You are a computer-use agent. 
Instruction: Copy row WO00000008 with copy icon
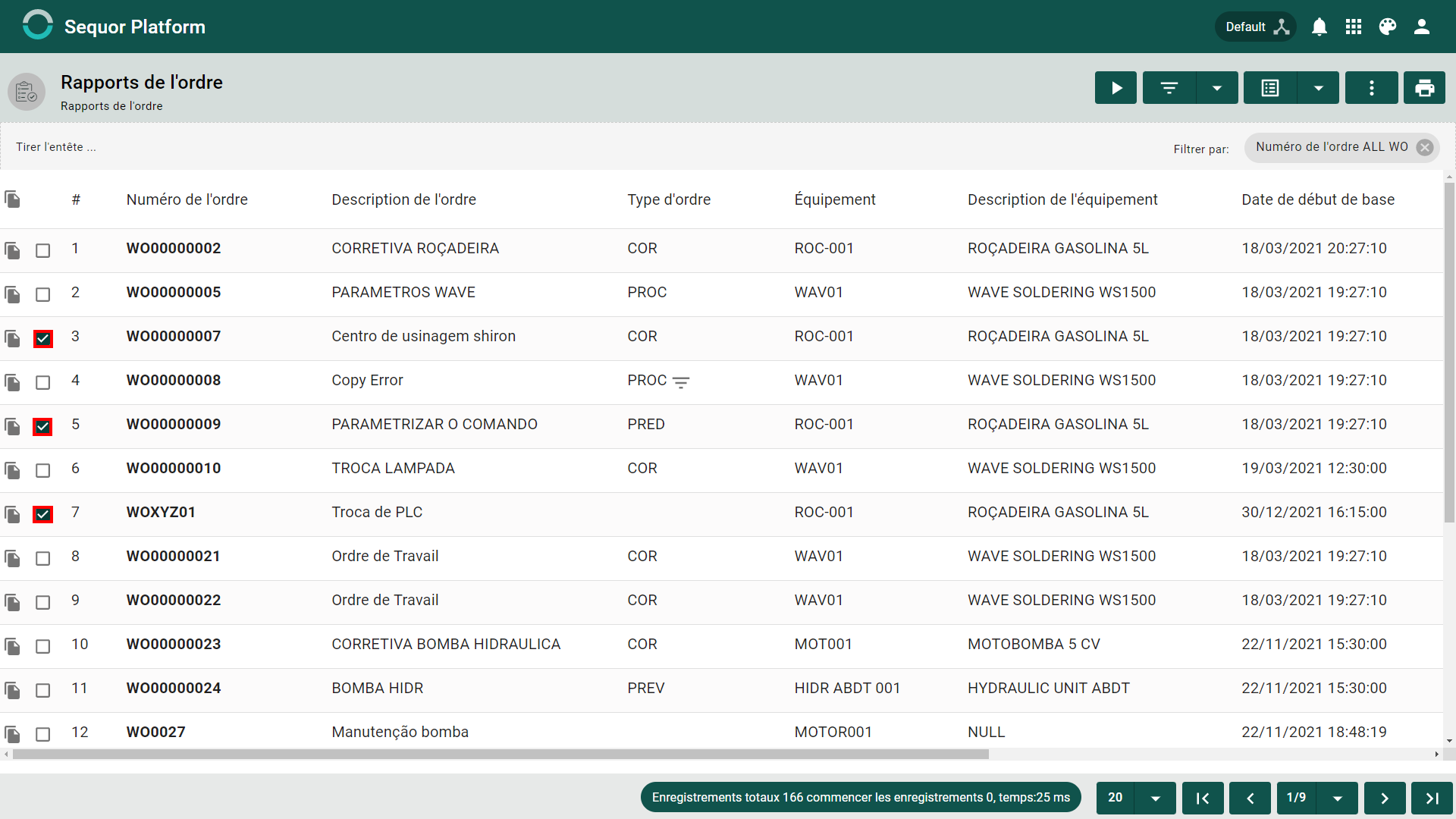click(x=12, y=382)
